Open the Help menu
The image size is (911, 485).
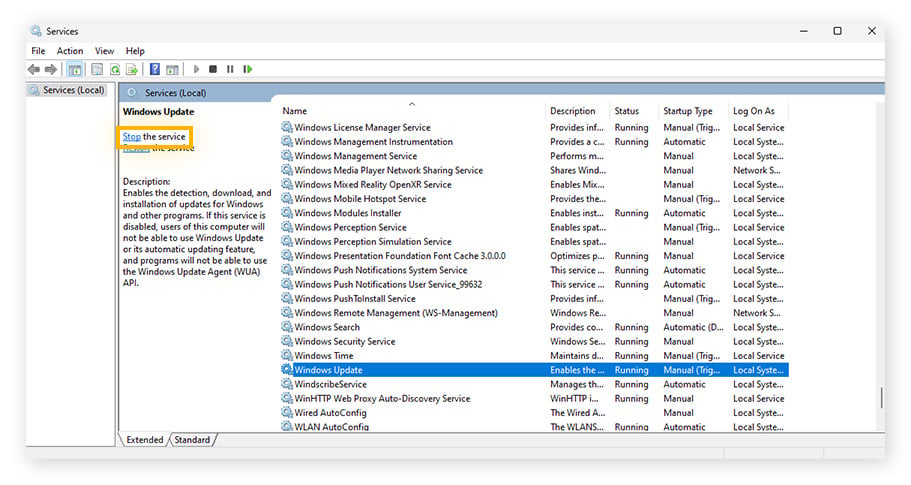[135, 51]
